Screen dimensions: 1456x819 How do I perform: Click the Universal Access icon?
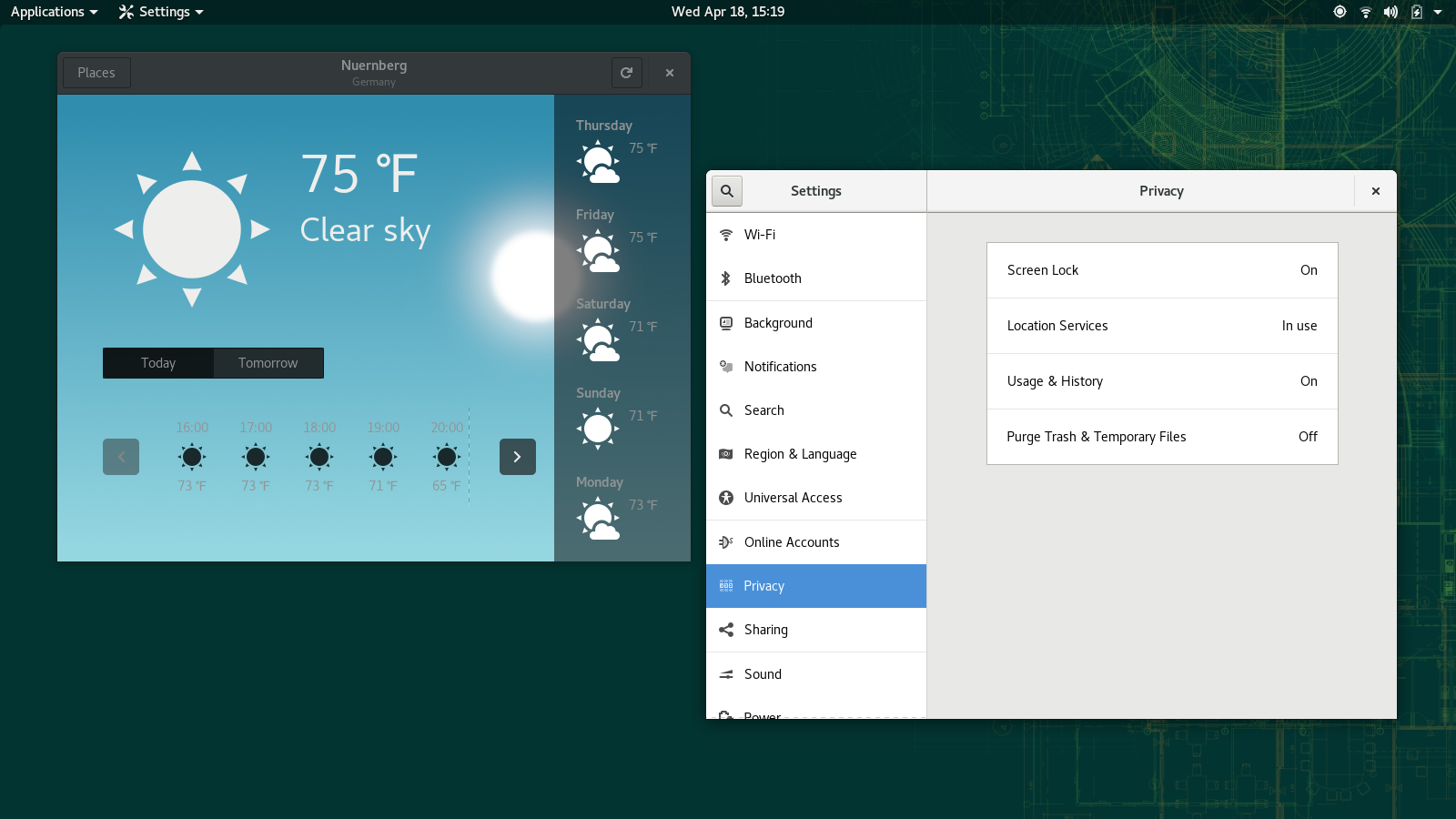726,498
